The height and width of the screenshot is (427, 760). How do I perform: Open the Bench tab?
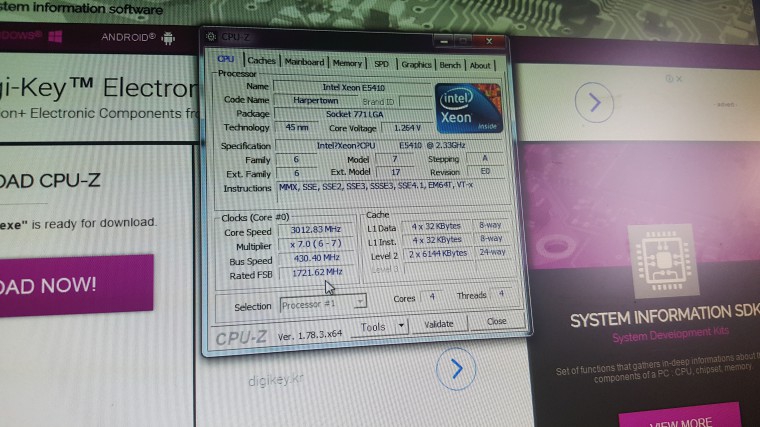pos(450,65)
